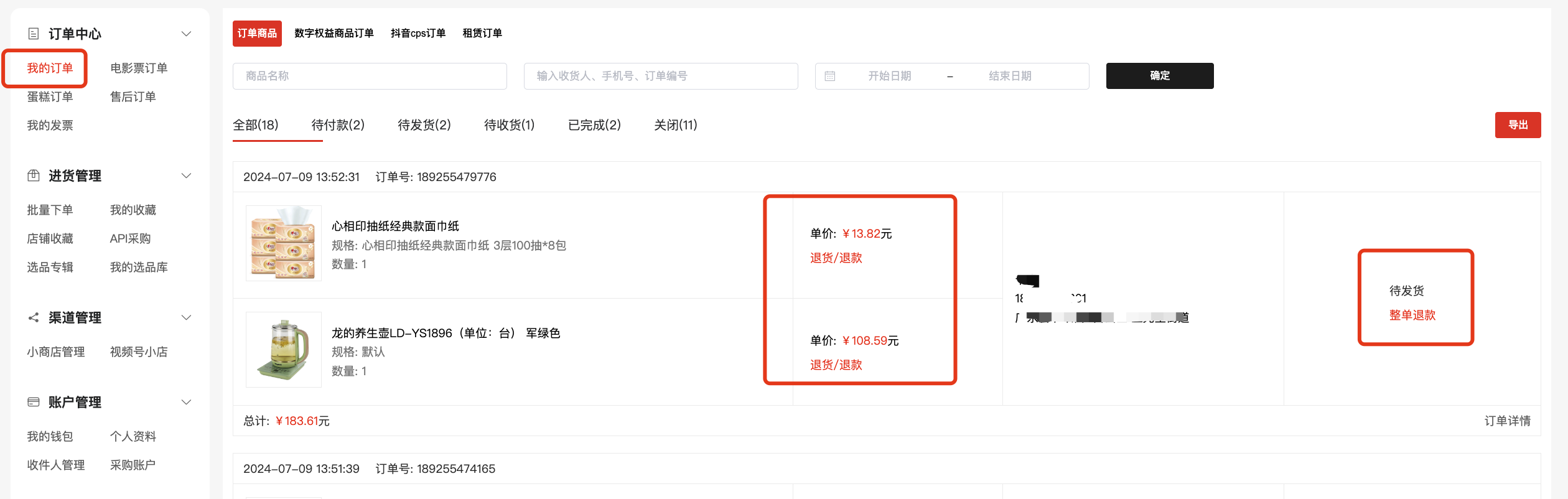Open the 心相印抽纸 product thumbnail

pyautogui.click(x=284, y=243)
